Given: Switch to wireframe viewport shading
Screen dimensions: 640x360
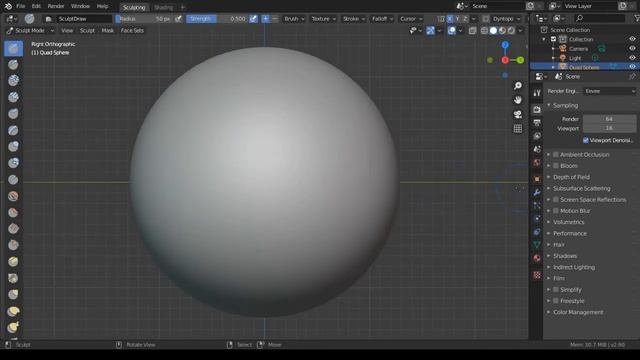Looking at the screenshot, I should click(484, 31).
